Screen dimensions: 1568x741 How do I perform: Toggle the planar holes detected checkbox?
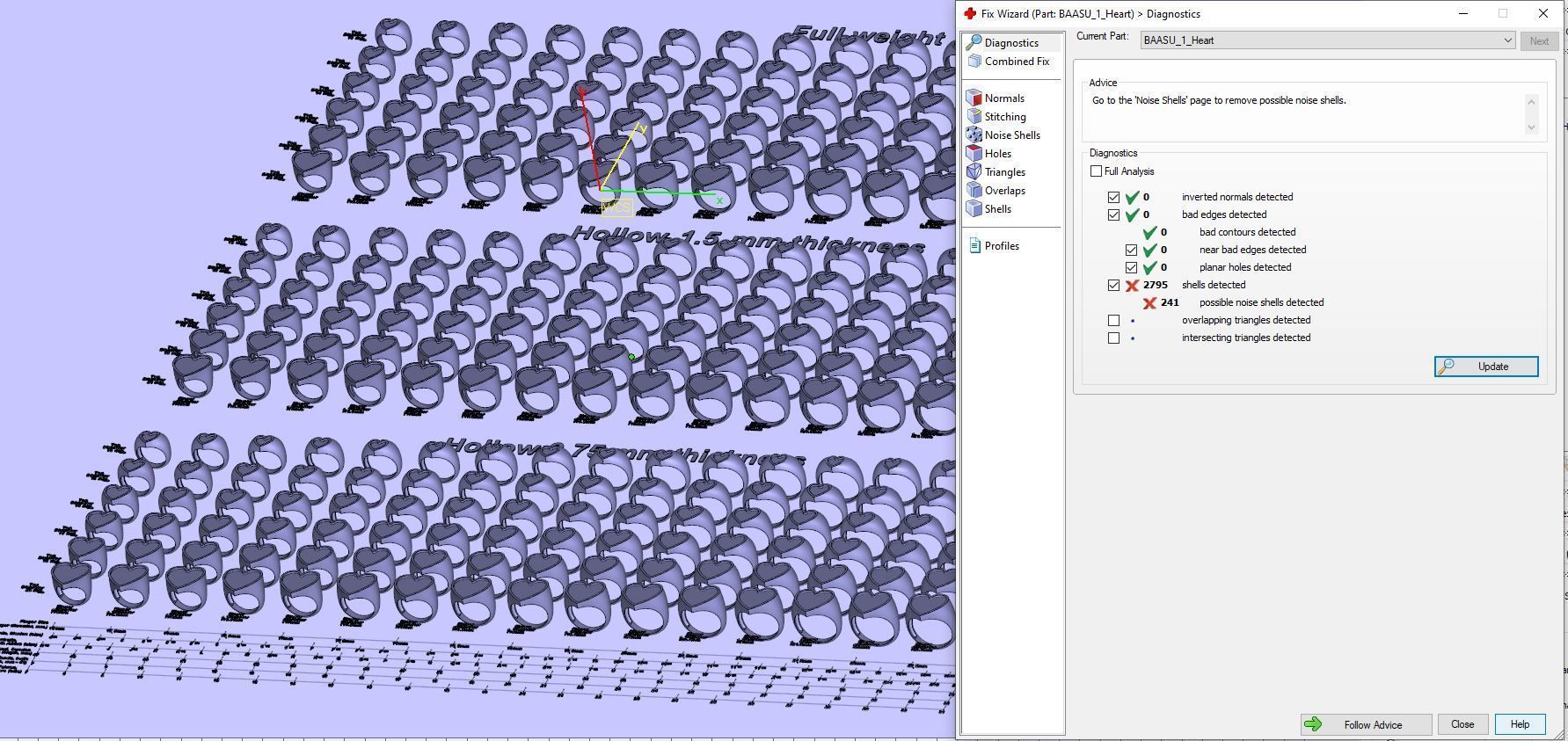(x=1132, y=267)
